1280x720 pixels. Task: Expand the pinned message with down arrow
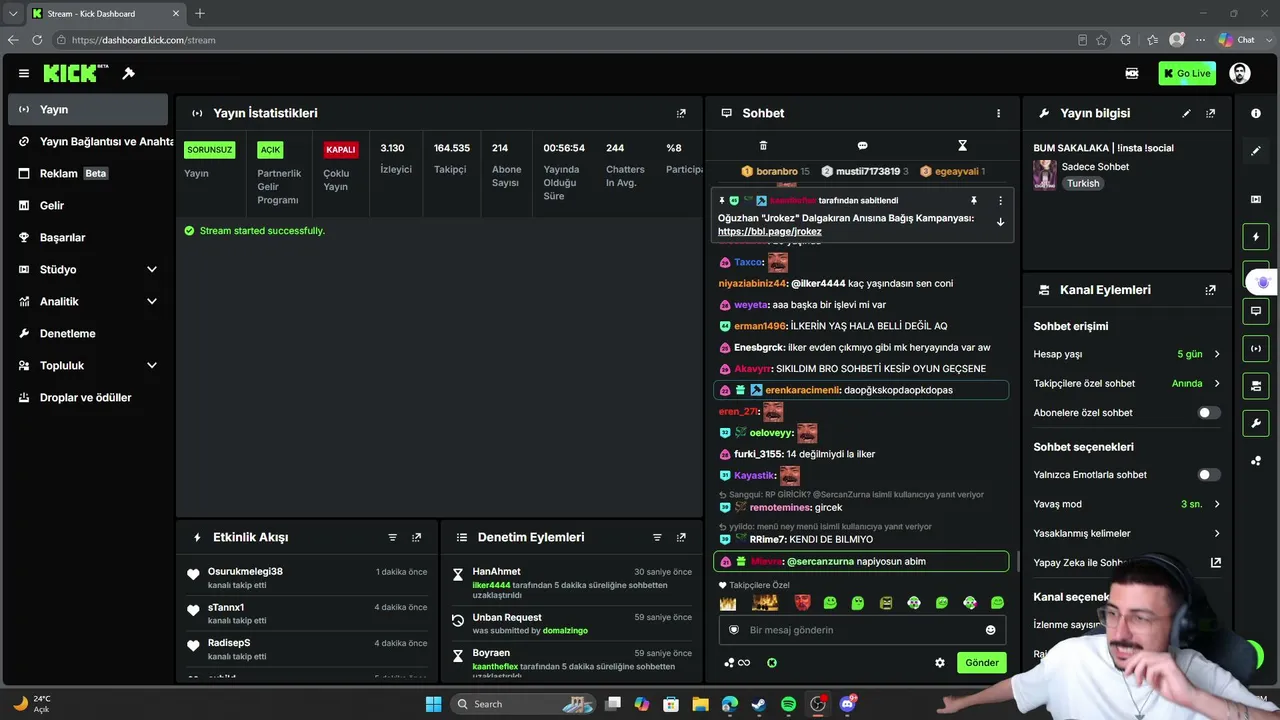pos(1000,222)
